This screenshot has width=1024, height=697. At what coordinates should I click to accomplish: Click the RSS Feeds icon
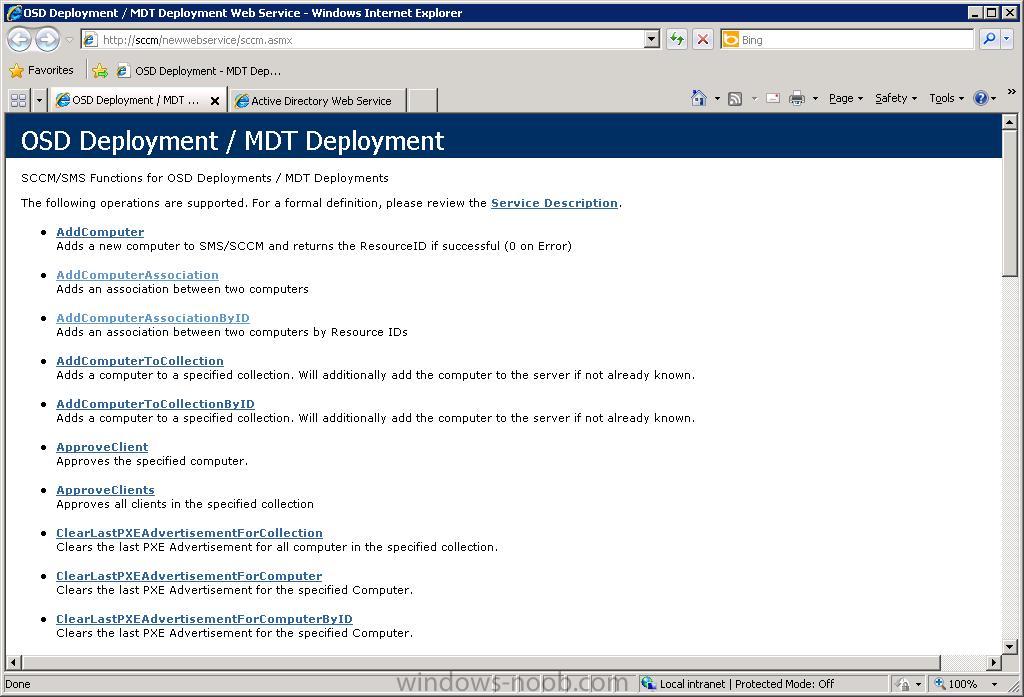(x=735, y=99)
